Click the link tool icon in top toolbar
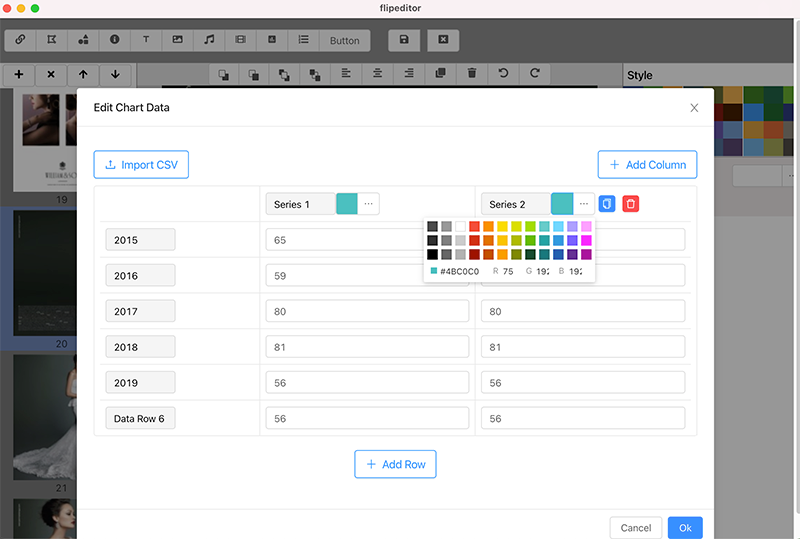 (x=20, y=40)
